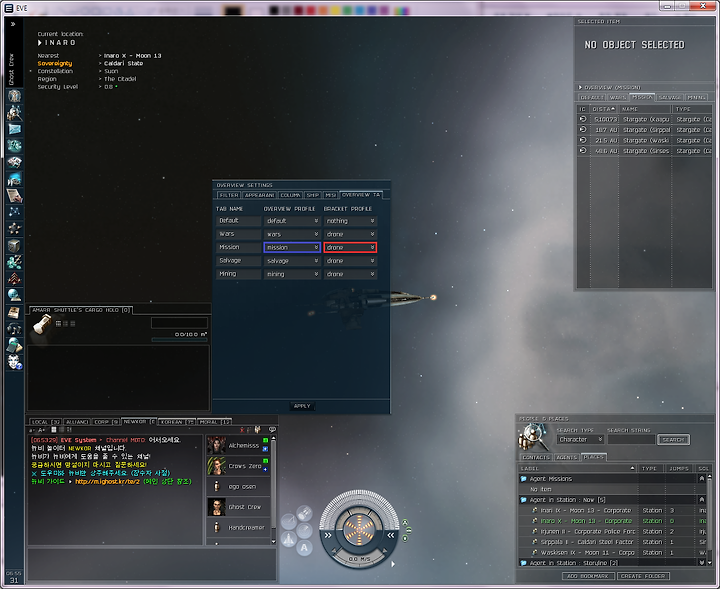
Task: Click Apply in Overview Settings
Action: pos(302,406)
